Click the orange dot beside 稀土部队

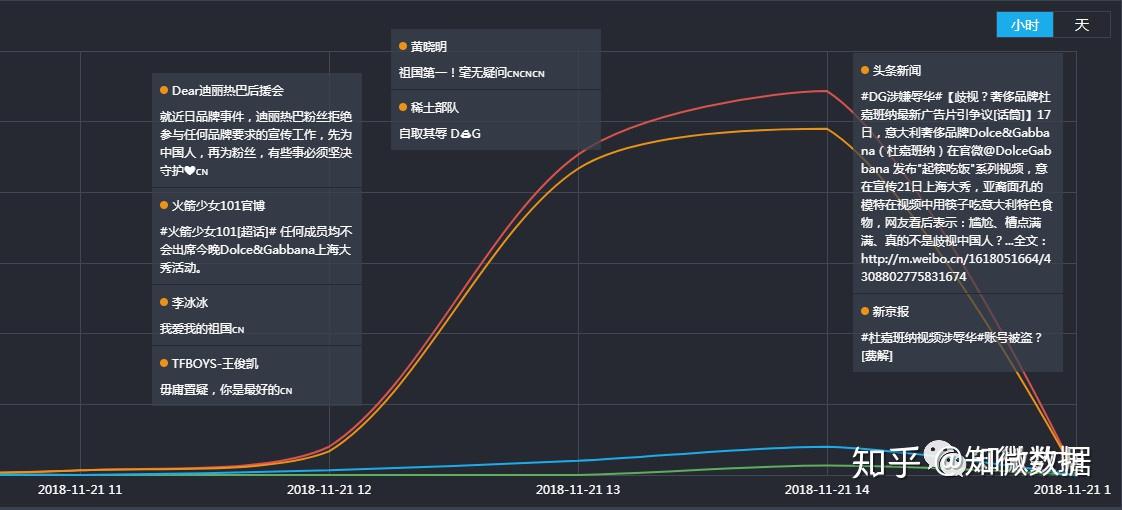pos(403,107)
